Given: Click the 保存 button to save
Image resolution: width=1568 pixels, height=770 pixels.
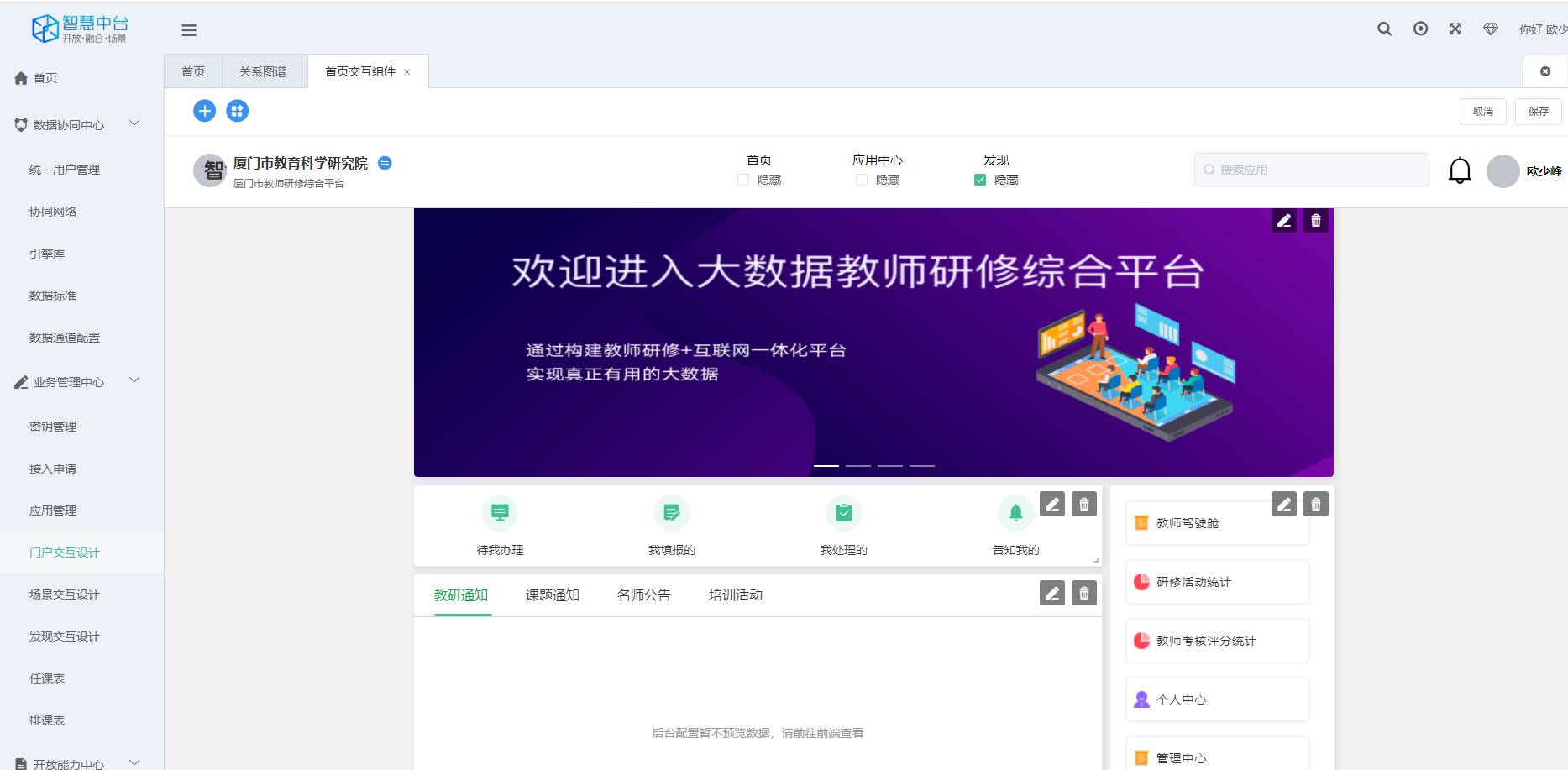Looking at the screenshot, I should (x=1538, y=111).
